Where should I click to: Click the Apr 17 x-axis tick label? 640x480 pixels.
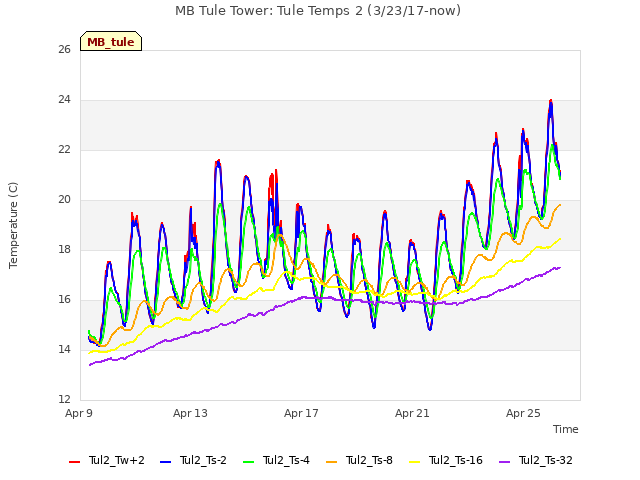click(301, 413)
